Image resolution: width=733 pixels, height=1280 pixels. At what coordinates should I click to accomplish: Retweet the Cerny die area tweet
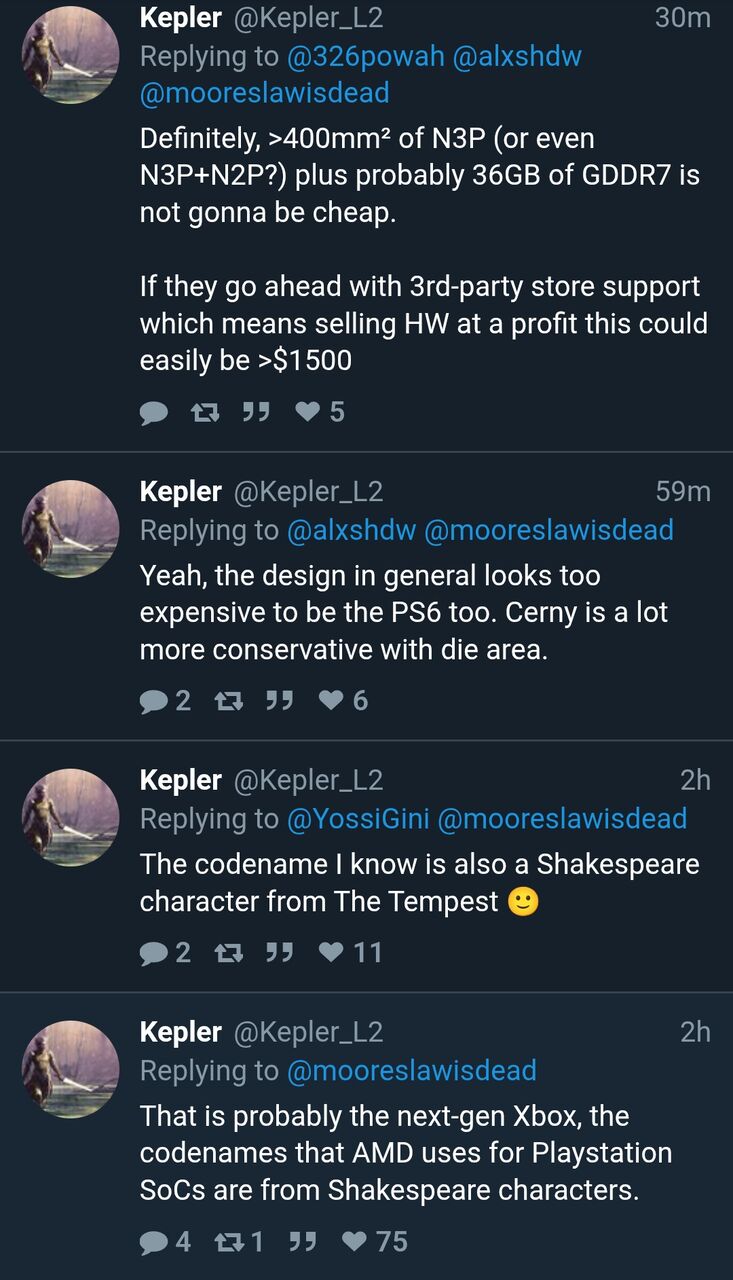(x=229, y=701)
